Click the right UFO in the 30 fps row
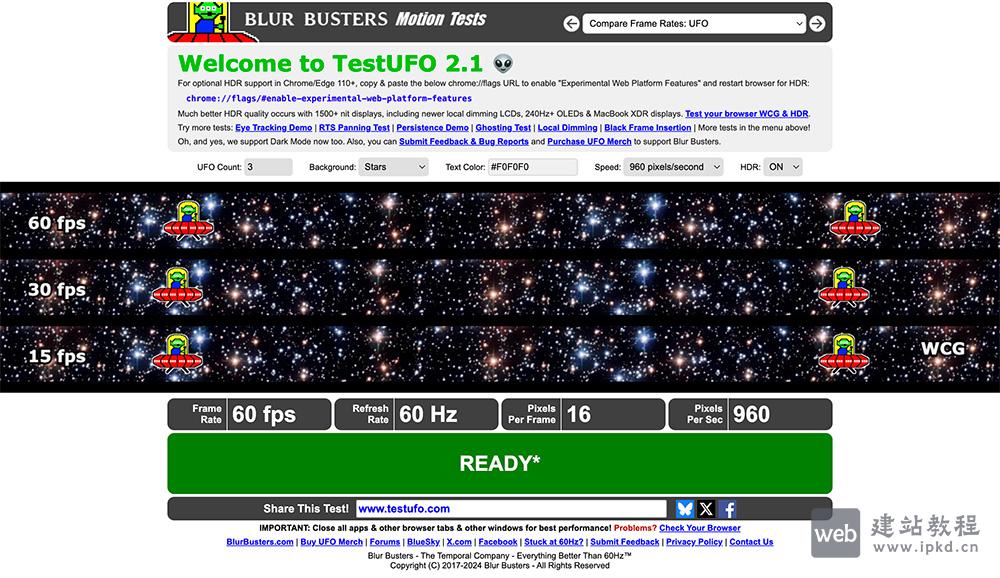 pyautogui.click(x=844, y=288)
